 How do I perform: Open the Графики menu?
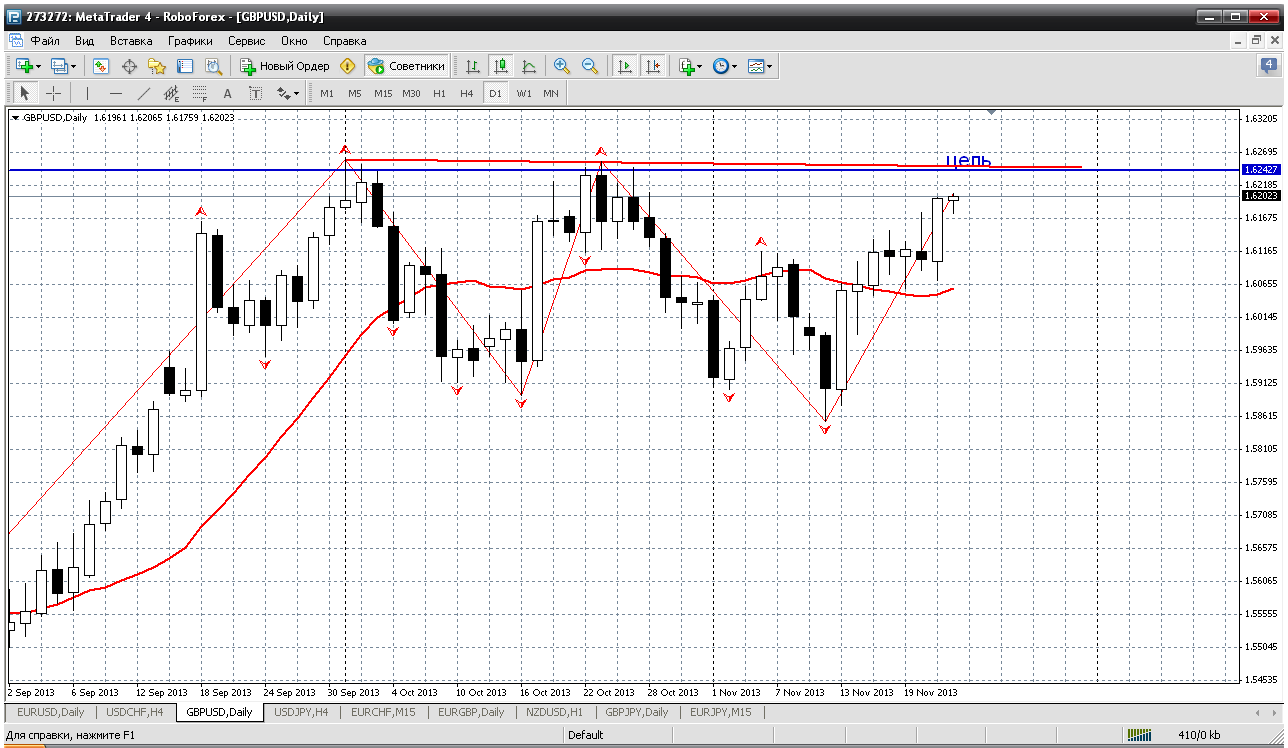point(190,41)
